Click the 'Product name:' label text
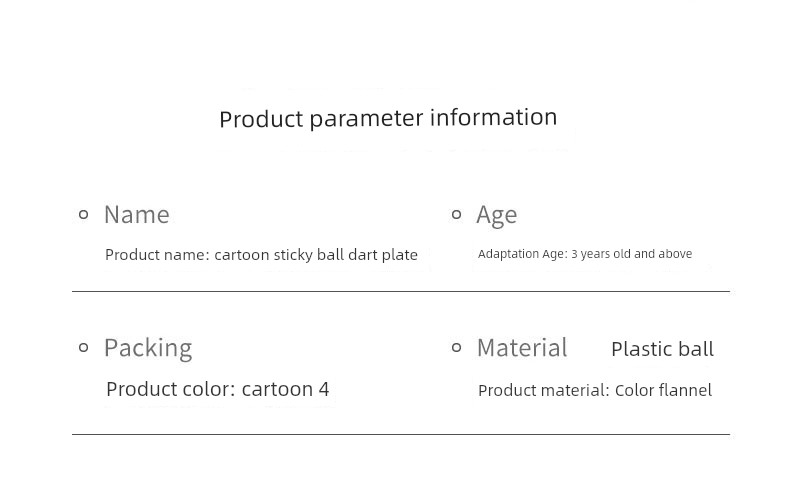The width and height of the screenshot is (800, 485). click(157, 255)
